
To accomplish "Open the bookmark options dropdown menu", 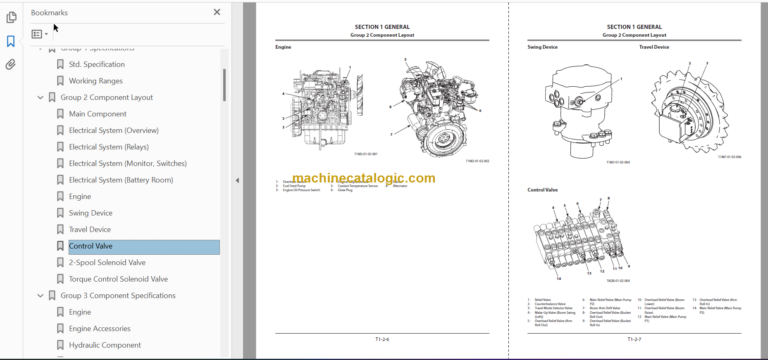I will coord(40,34).
